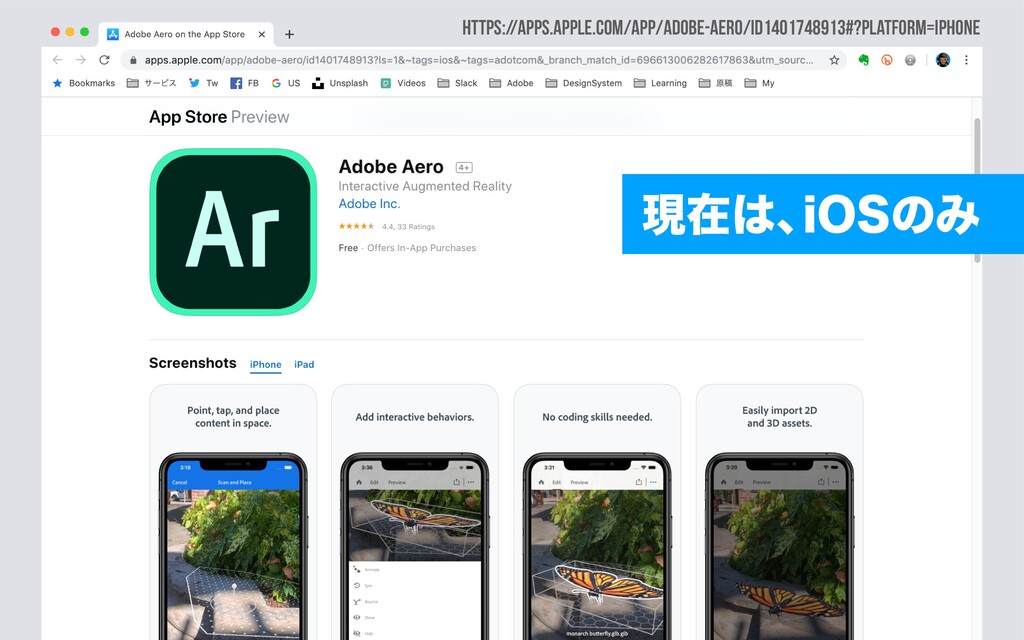Click the Offers In-App Purchases text
The height and width of the screenshot is (640, 1024).
coord(421,248)
